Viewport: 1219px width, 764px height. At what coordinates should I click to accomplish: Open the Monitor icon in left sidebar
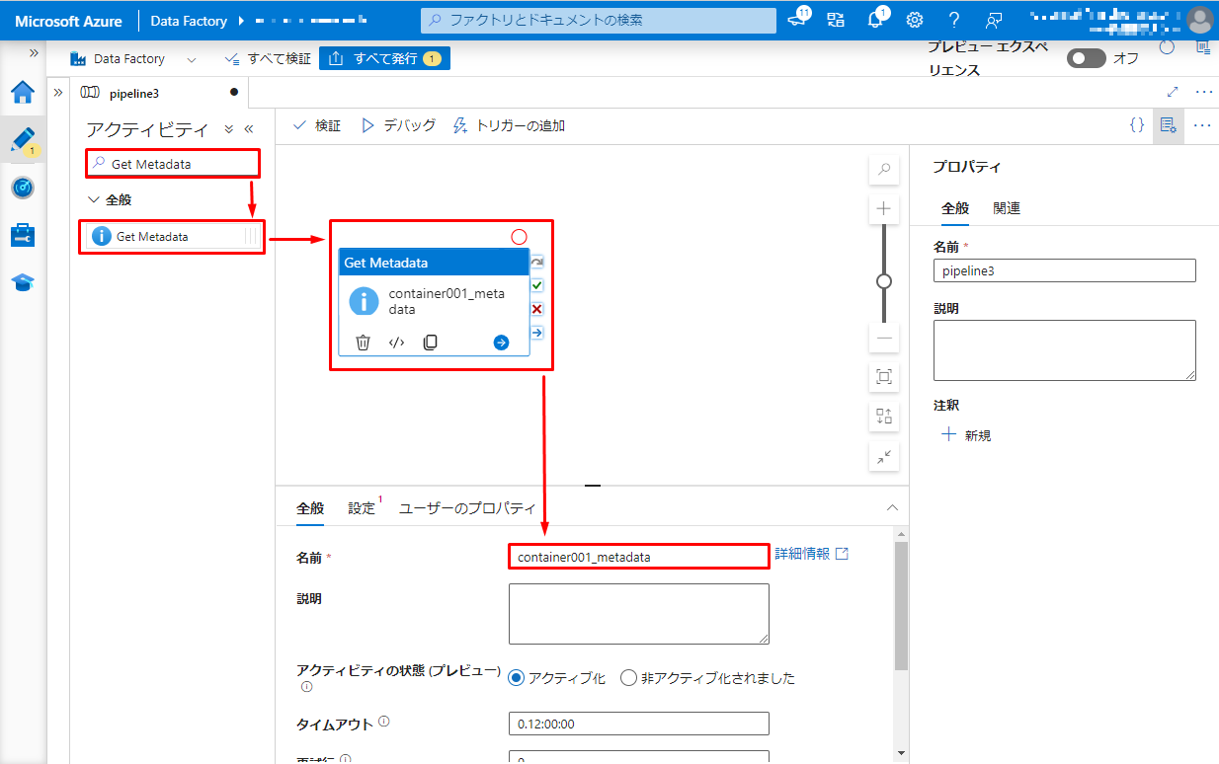click(23, 188)
